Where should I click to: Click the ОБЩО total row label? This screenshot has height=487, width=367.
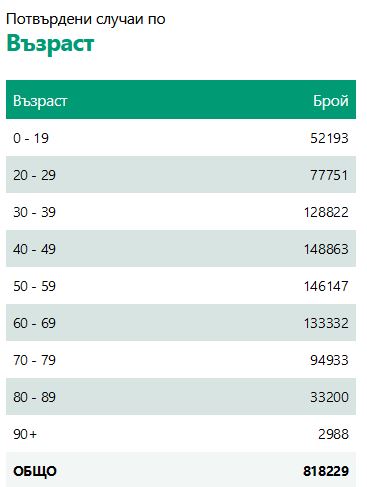click(35, 471)
